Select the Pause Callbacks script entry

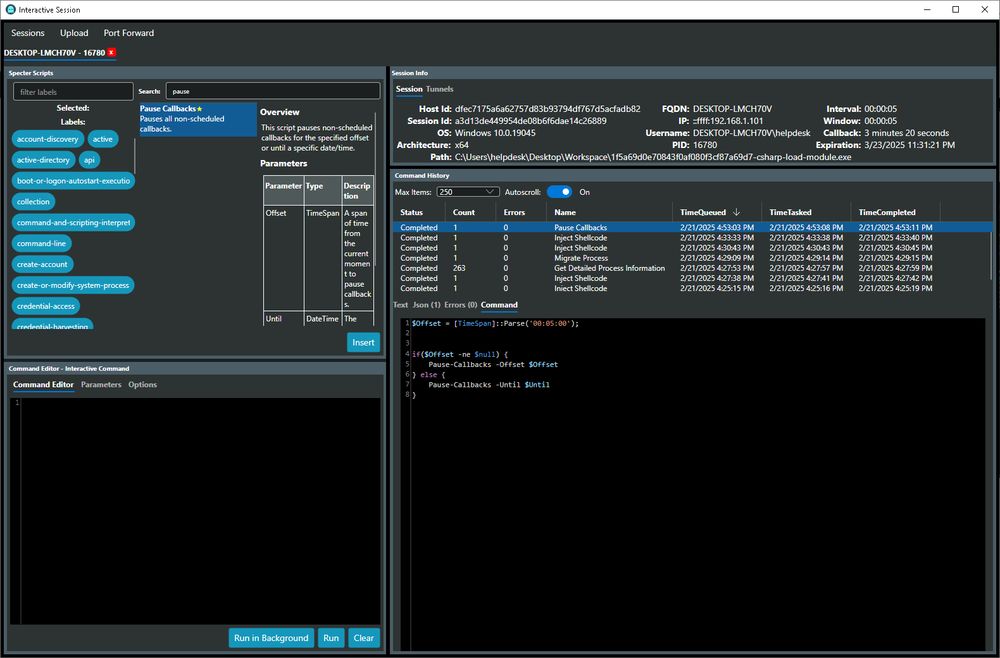click(198, 119)
